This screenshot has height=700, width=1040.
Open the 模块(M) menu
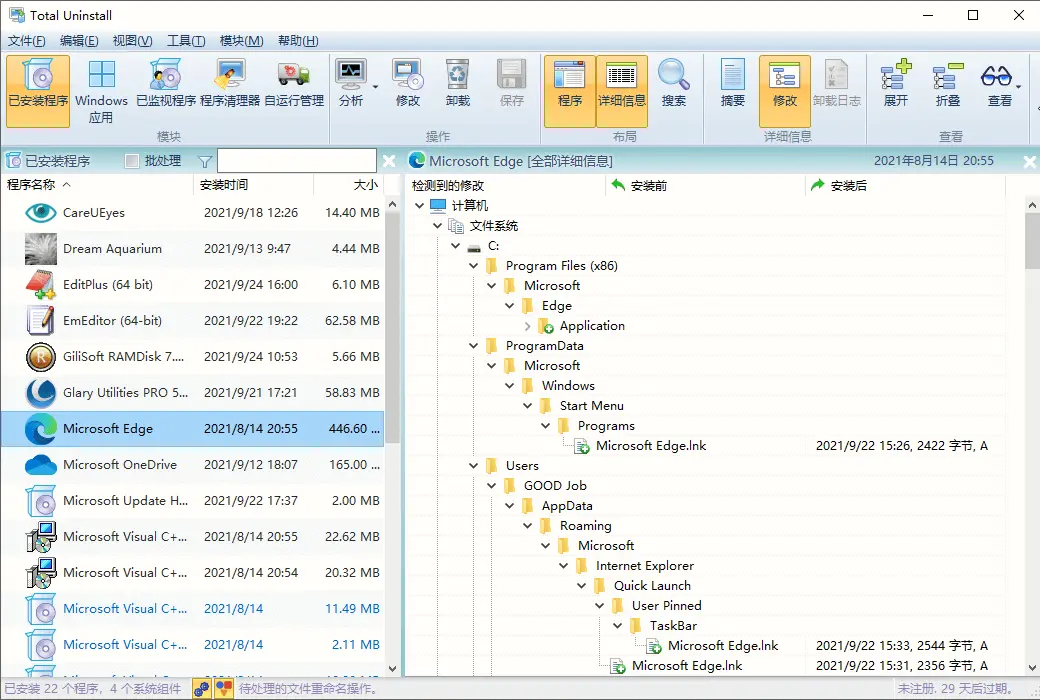241,41
